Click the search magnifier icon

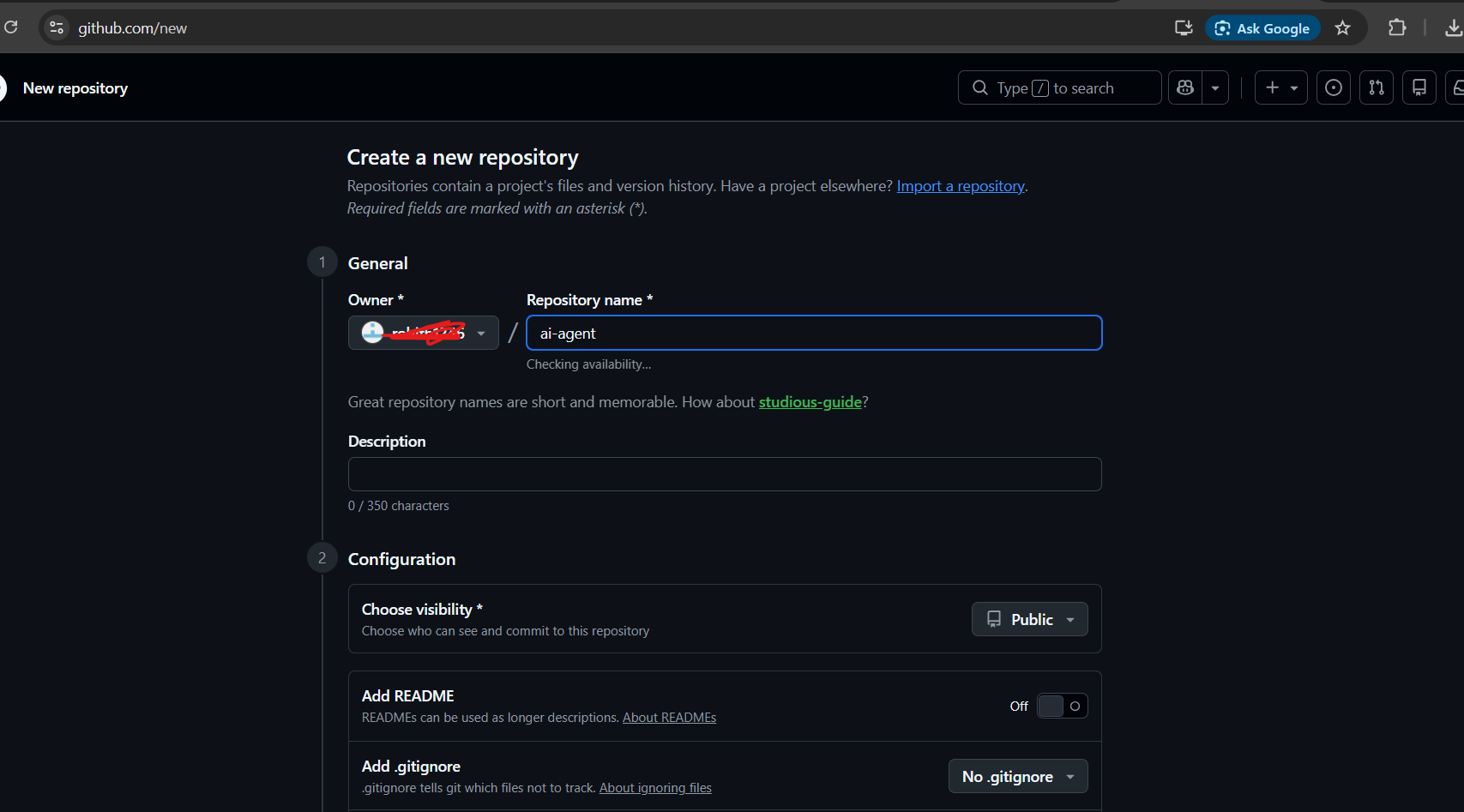point(979,87)
